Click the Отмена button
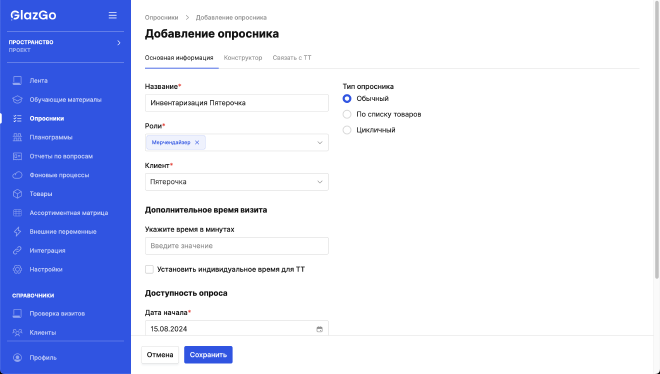Screen dimensions: 660x374 160,355
